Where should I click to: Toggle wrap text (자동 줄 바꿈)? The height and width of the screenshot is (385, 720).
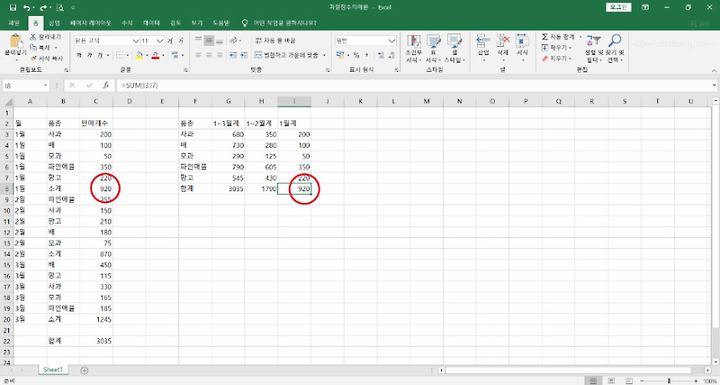click(x=276, y=41)
